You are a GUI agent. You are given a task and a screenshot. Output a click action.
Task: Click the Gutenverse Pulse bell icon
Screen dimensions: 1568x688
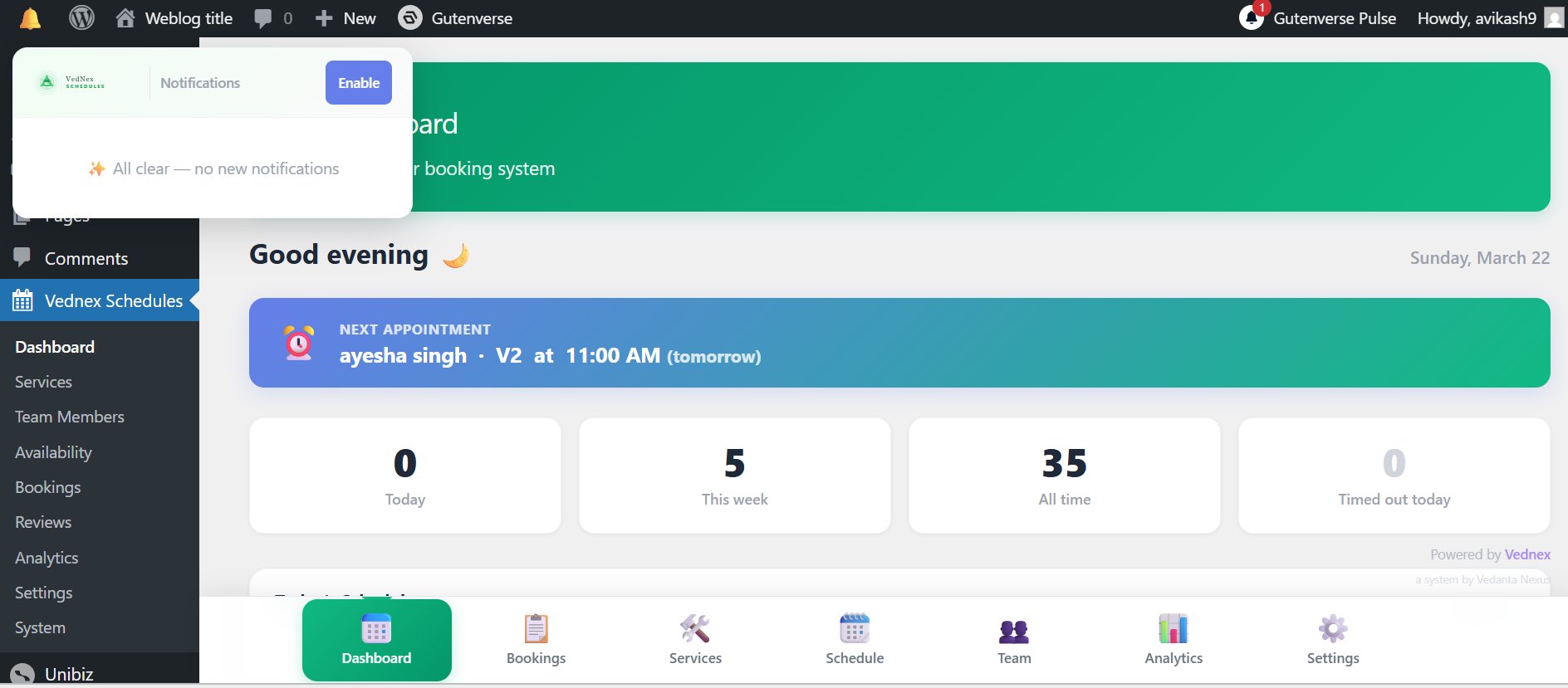[x=1252, y=17]
